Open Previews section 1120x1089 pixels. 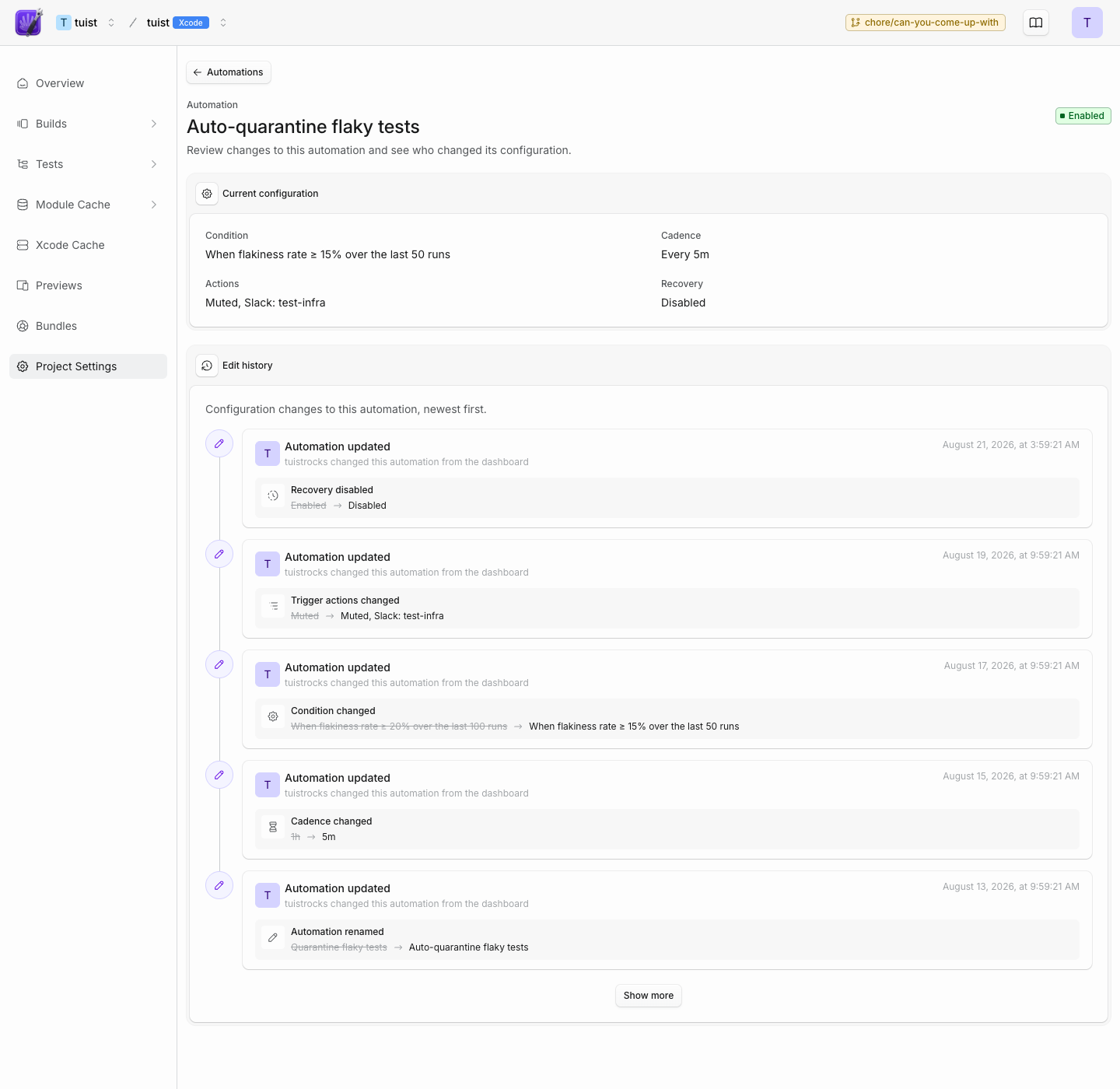pos(88,285)
